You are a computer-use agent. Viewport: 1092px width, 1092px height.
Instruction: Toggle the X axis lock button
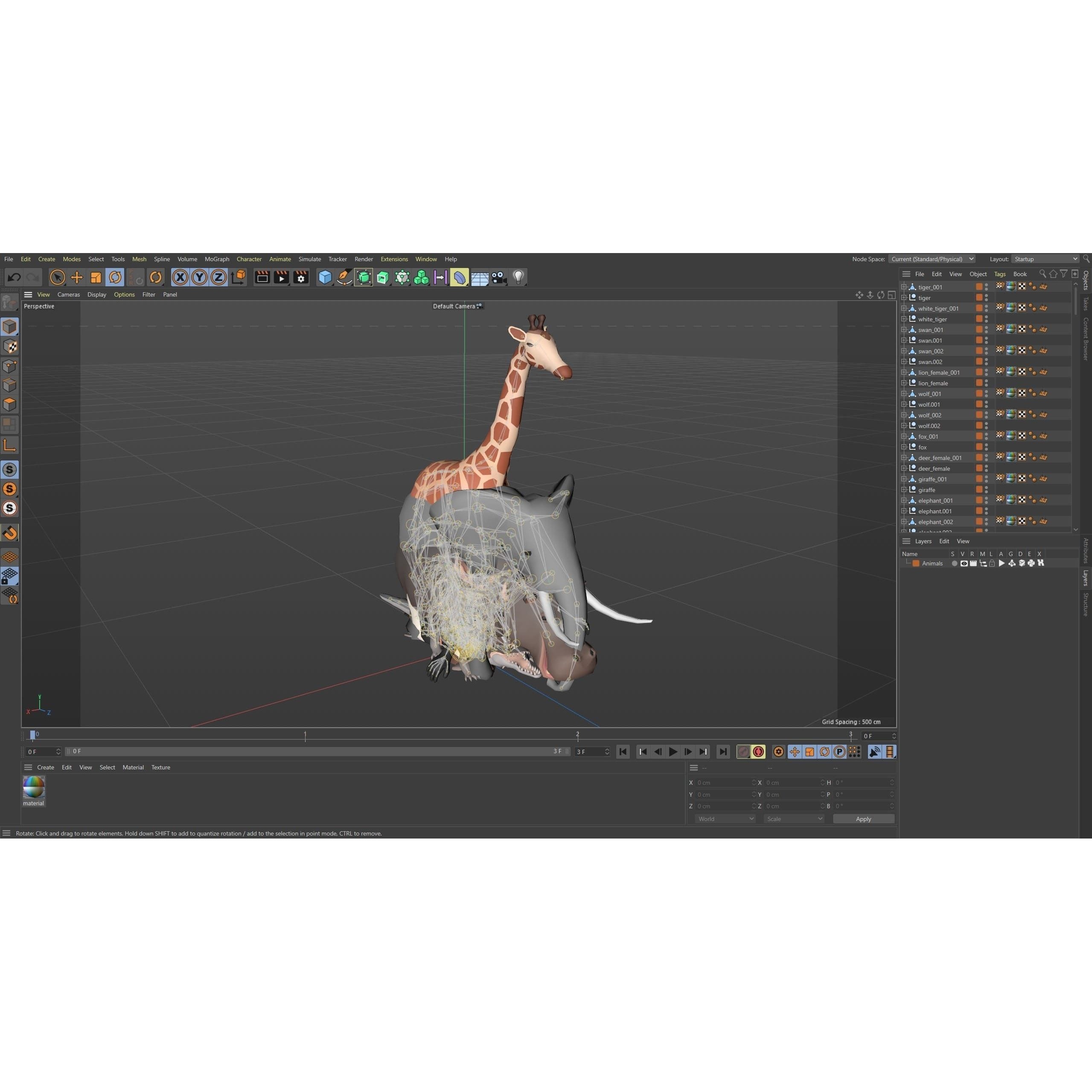coord(180,277)
